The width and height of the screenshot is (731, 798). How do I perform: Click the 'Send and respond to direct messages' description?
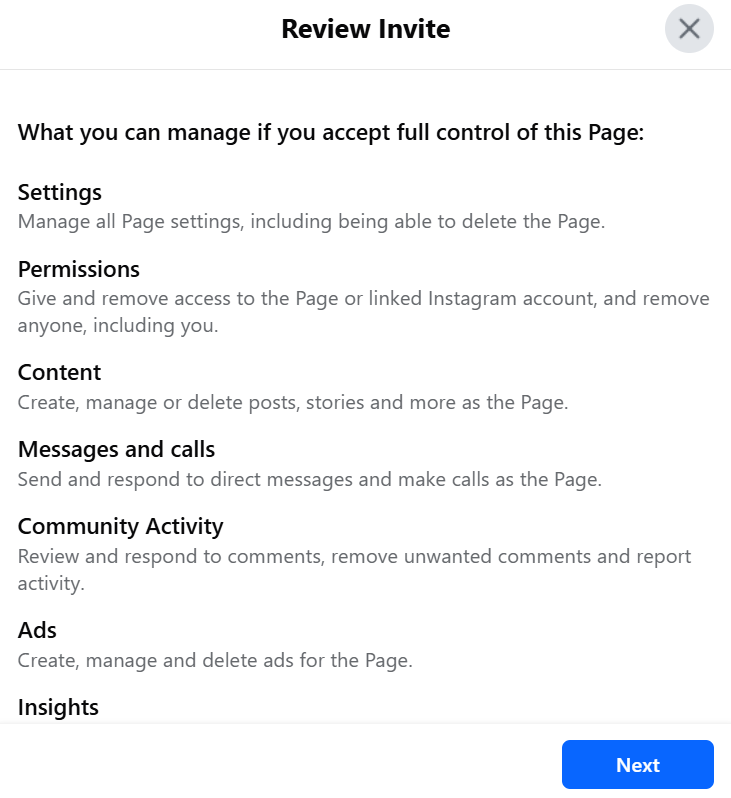(310, 479)
